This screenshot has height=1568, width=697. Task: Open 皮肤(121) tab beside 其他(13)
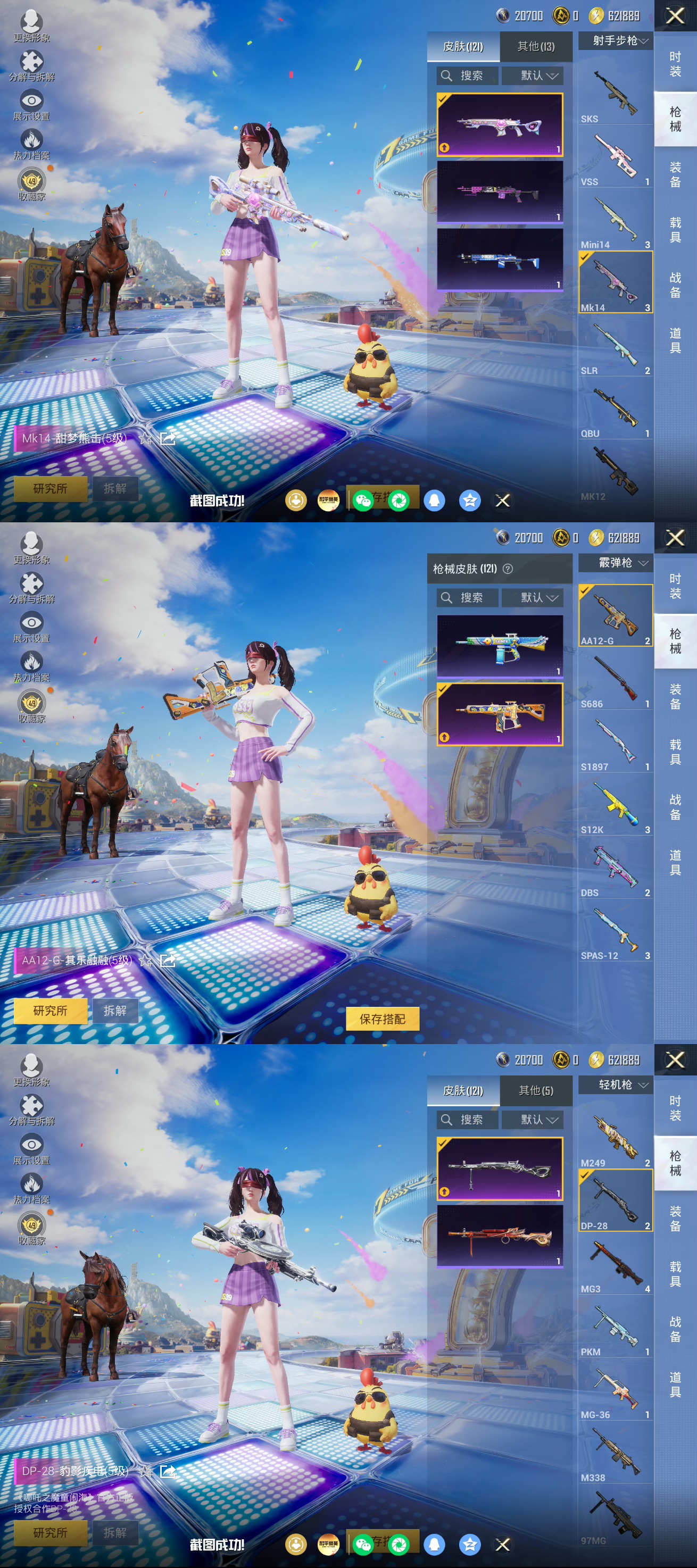click(463, 46)
